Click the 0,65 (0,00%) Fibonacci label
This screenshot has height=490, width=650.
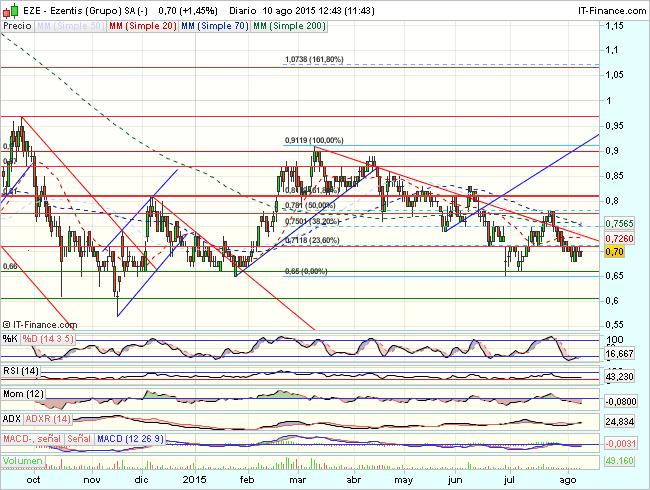306,272
